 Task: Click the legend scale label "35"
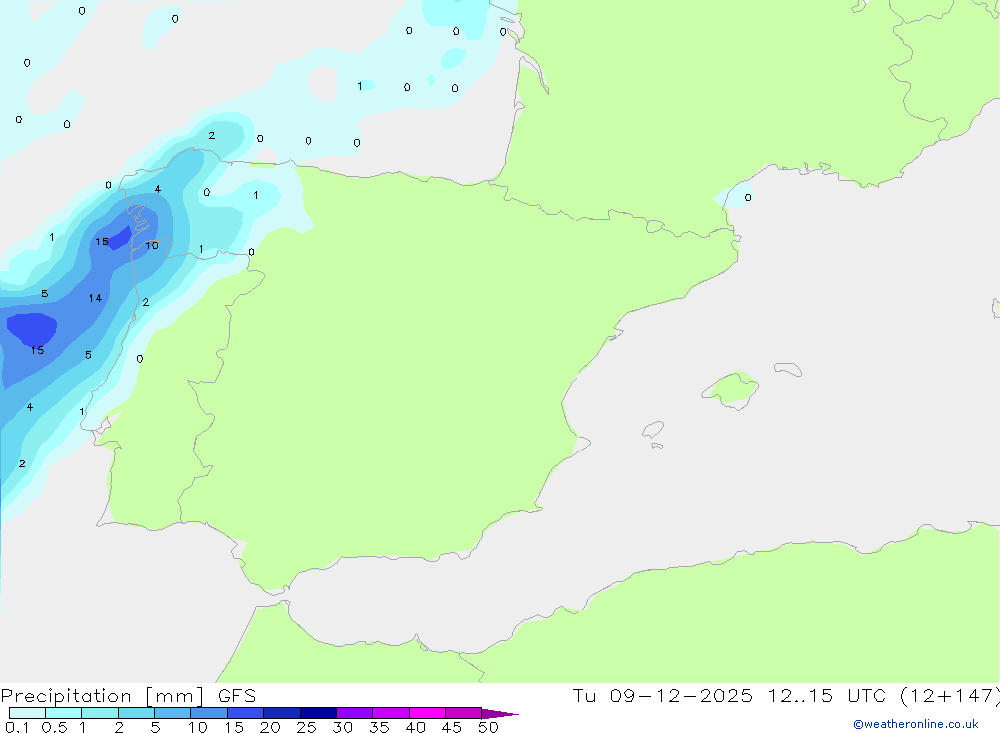pyautogui.click(x=379, y=727)
